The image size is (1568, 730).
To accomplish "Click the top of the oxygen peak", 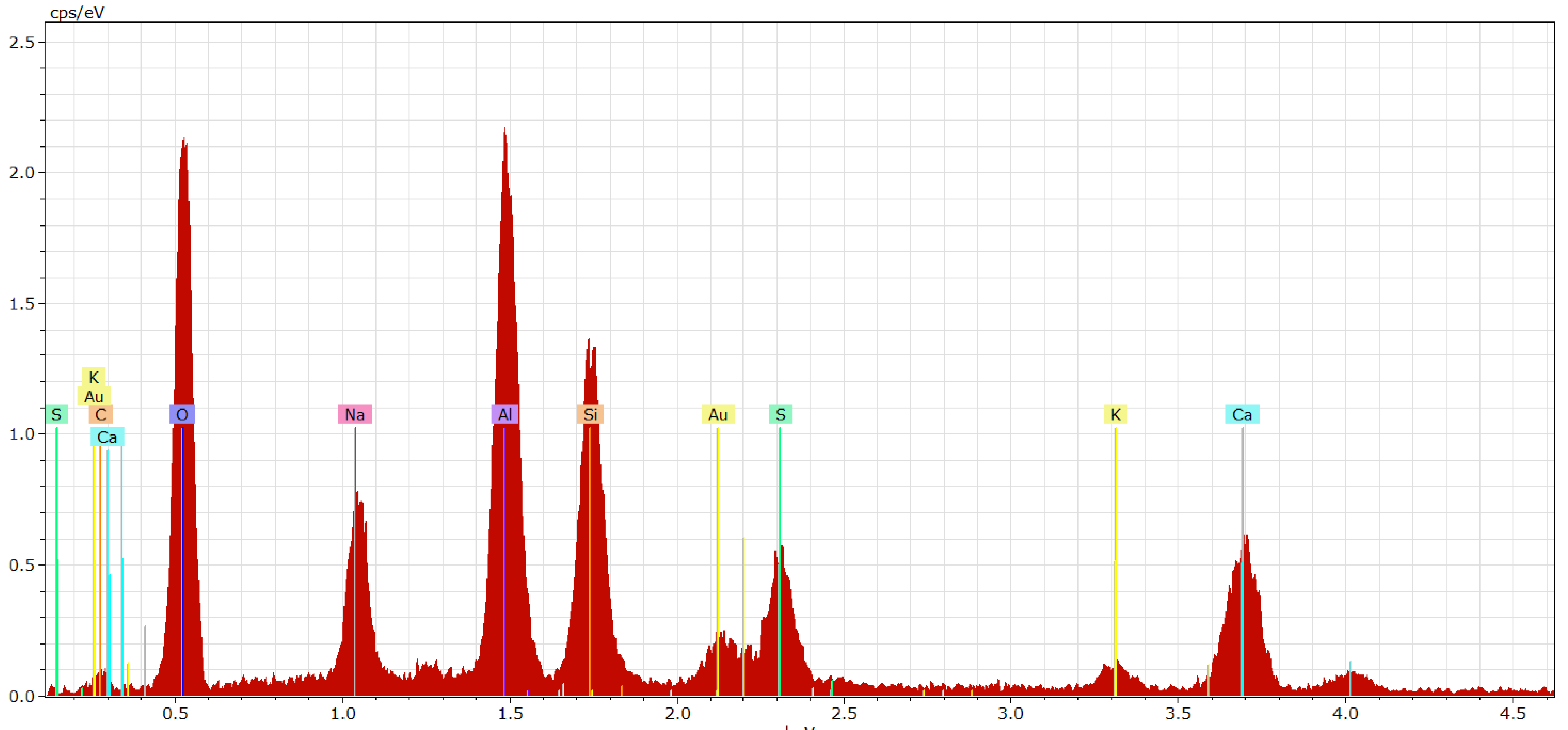I will pyautogui.click(x=184, y=140).
